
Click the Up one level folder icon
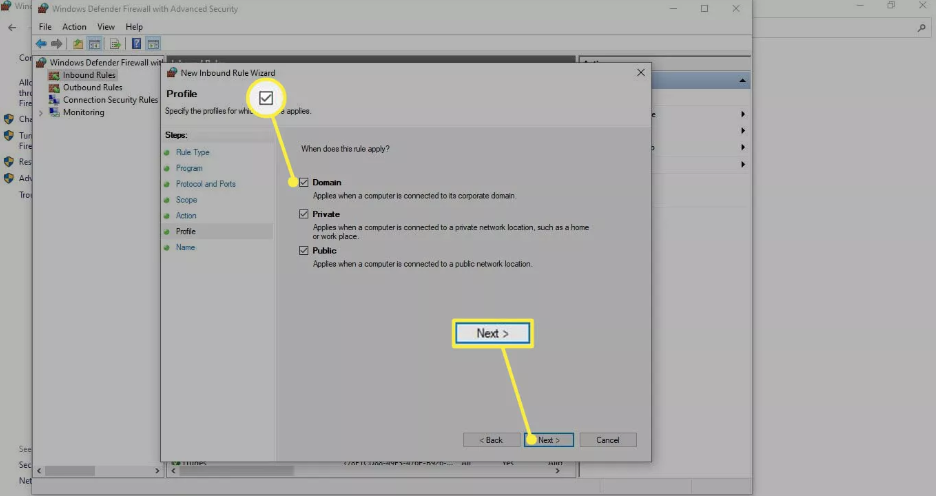click(x=78, y=44)
